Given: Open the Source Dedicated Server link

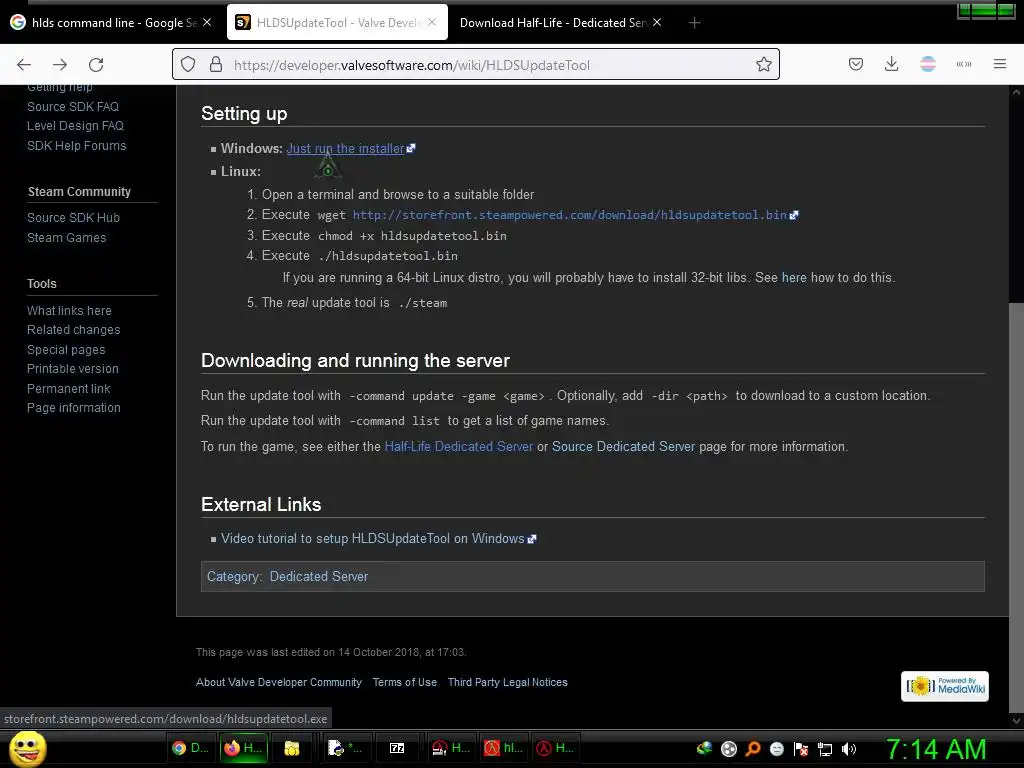Looking at the screenshot, I should [x=623, y=447].
